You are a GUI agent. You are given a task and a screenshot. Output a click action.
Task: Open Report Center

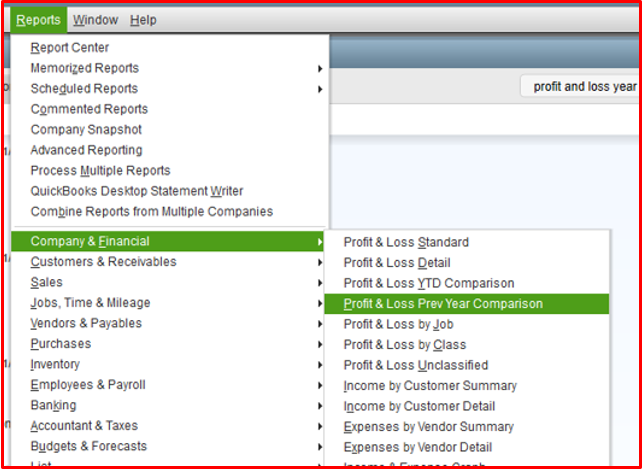tap(169, 48)
